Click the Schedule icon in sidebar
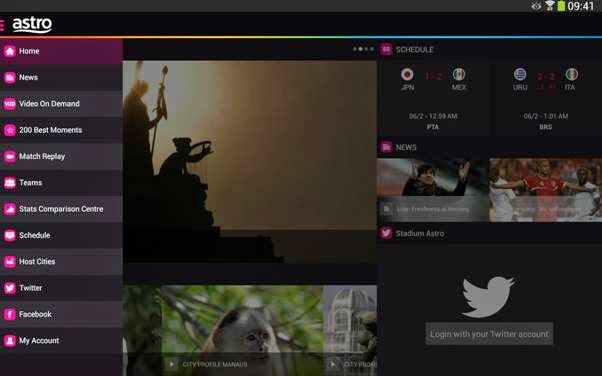The width and height of the screenshot is (602, 376). coord(10,235)
